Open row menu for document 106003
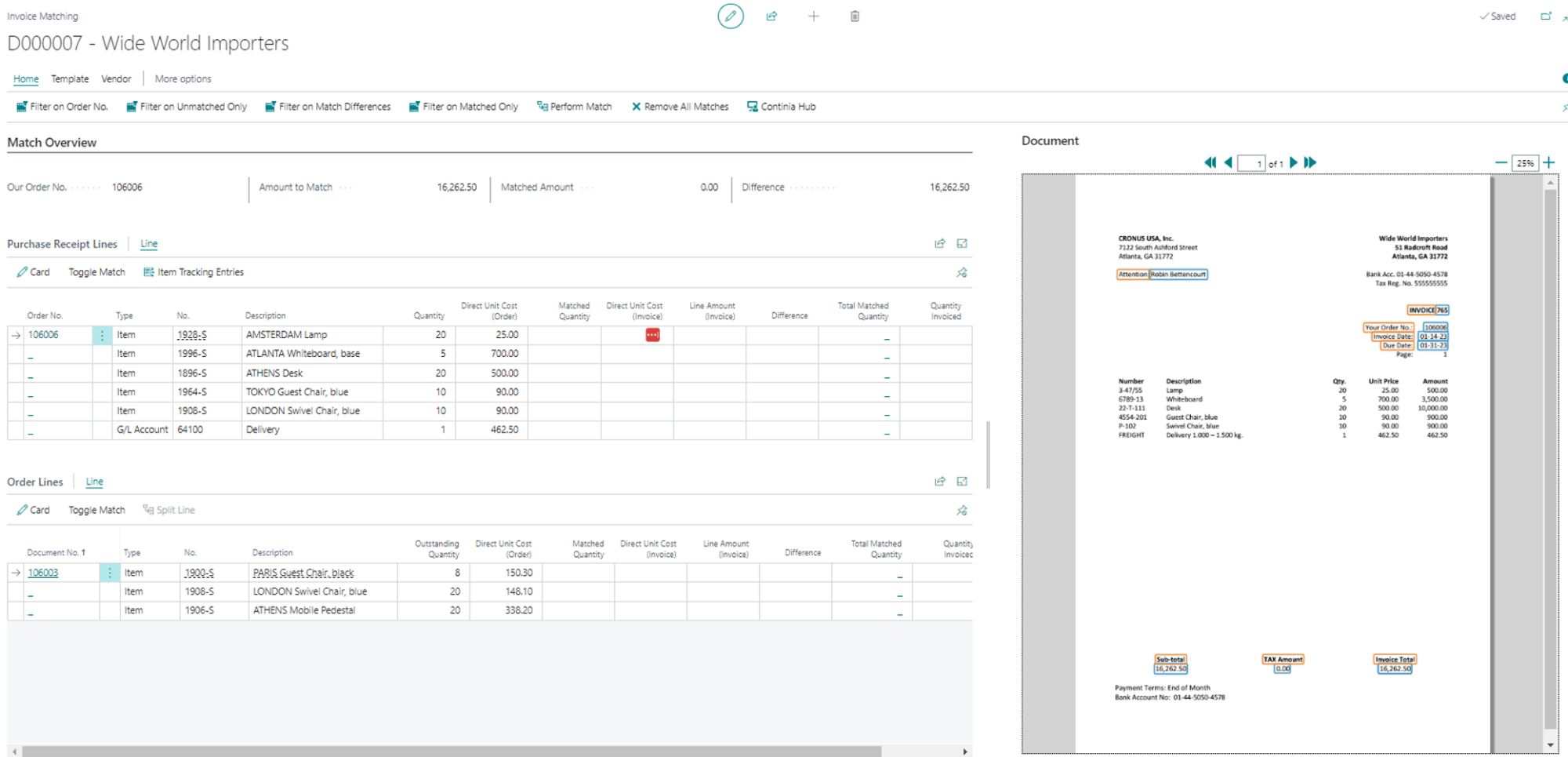The image size is (1568, 757). tap(110, 573)
